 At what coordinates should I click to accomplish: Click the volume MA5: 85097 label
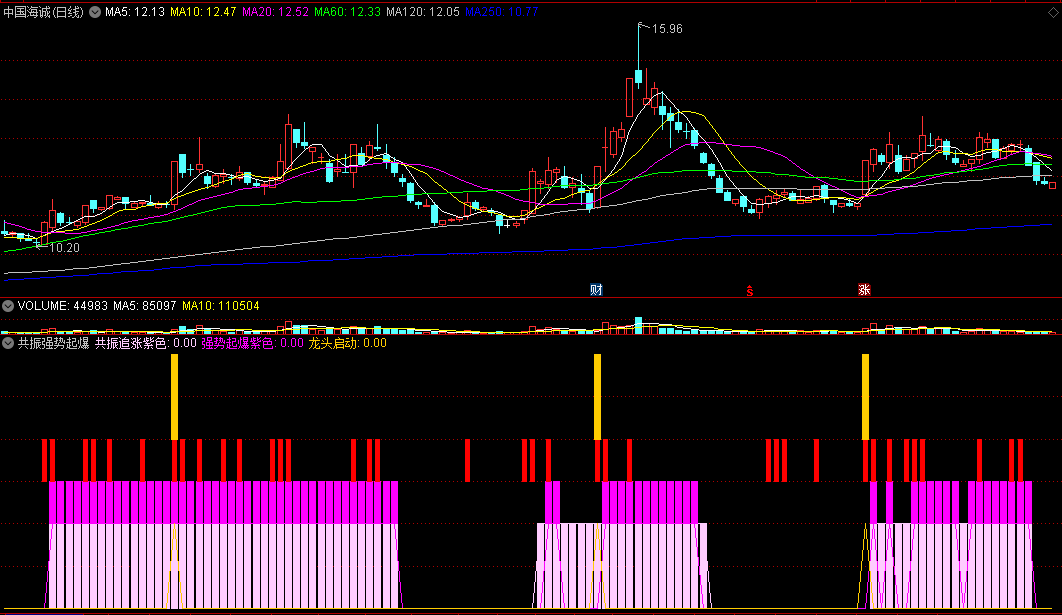145,306
